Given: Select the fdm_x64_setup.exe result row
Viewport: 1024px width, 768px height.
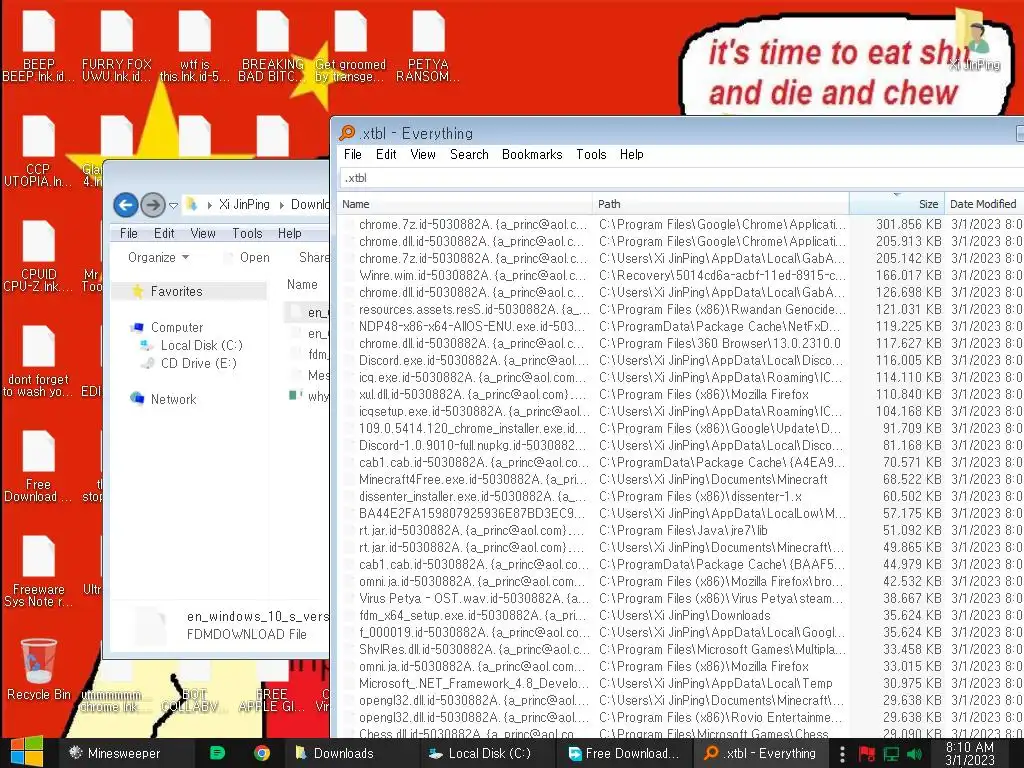Looking at the screenshot, I should pyautogui.click(x=681, y=615).
